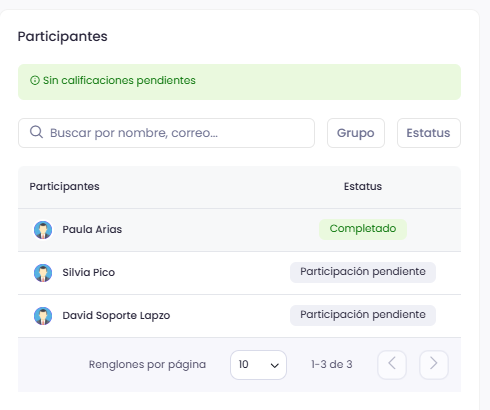Click the 1-3 de 3 pagination text
The image size is (490, 410).
(x=332, y=364)
